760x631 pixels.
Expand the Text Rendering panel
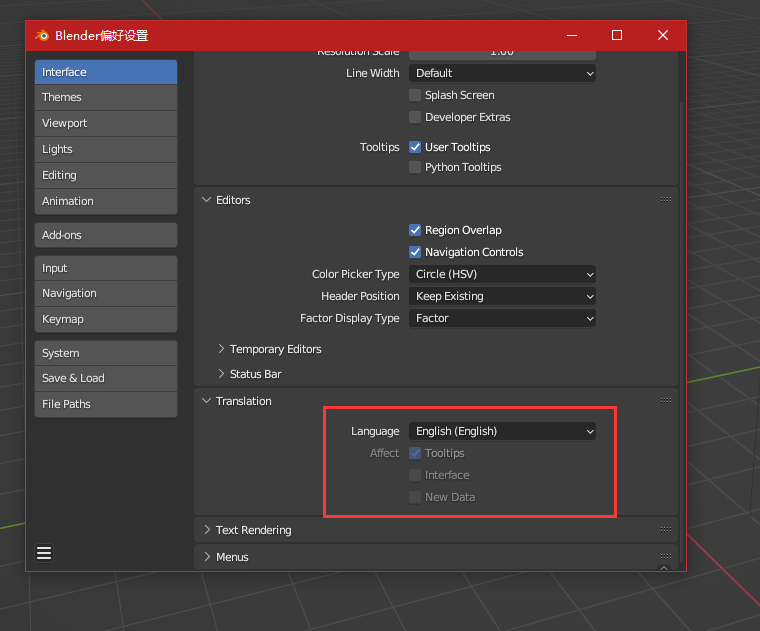(x=207, y=530)
